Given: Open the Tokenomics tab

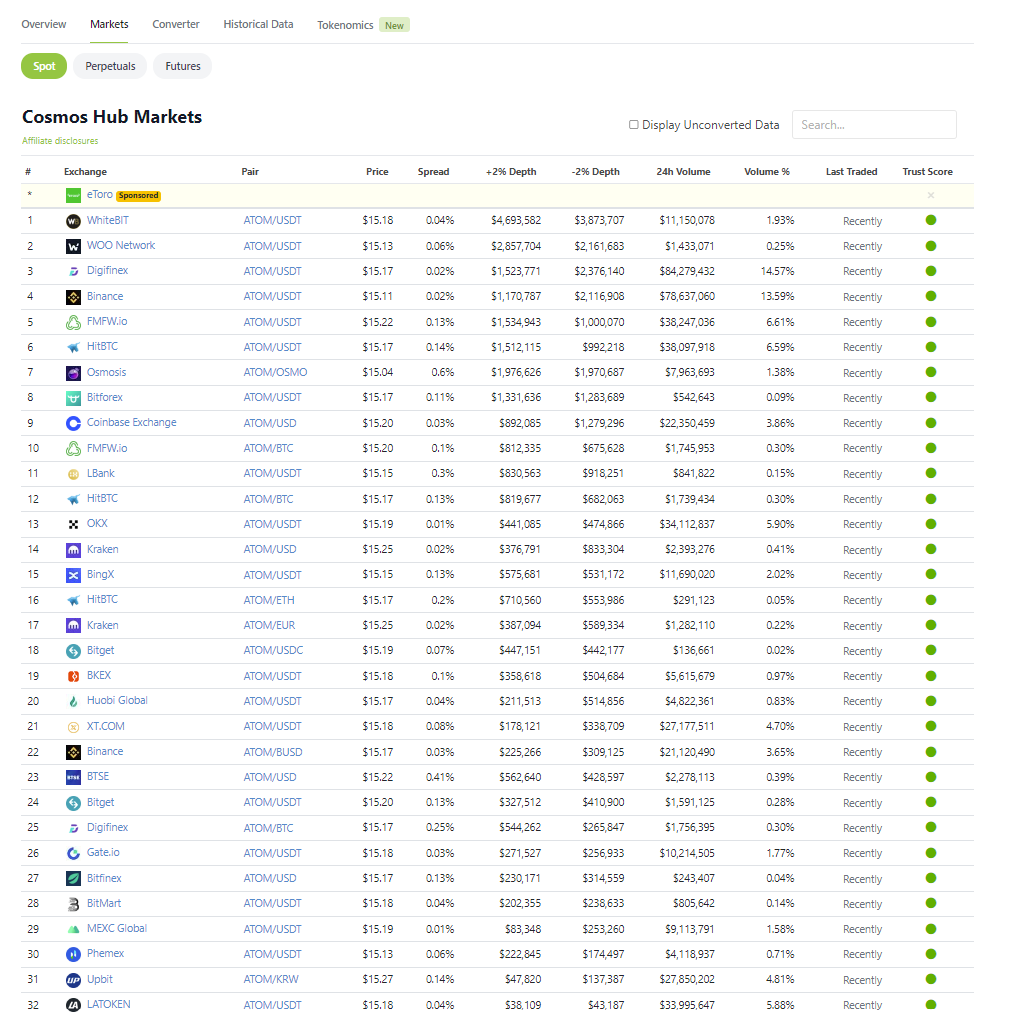Looking at the screenshot, I should pyautogui.click(x=345, y=25).
